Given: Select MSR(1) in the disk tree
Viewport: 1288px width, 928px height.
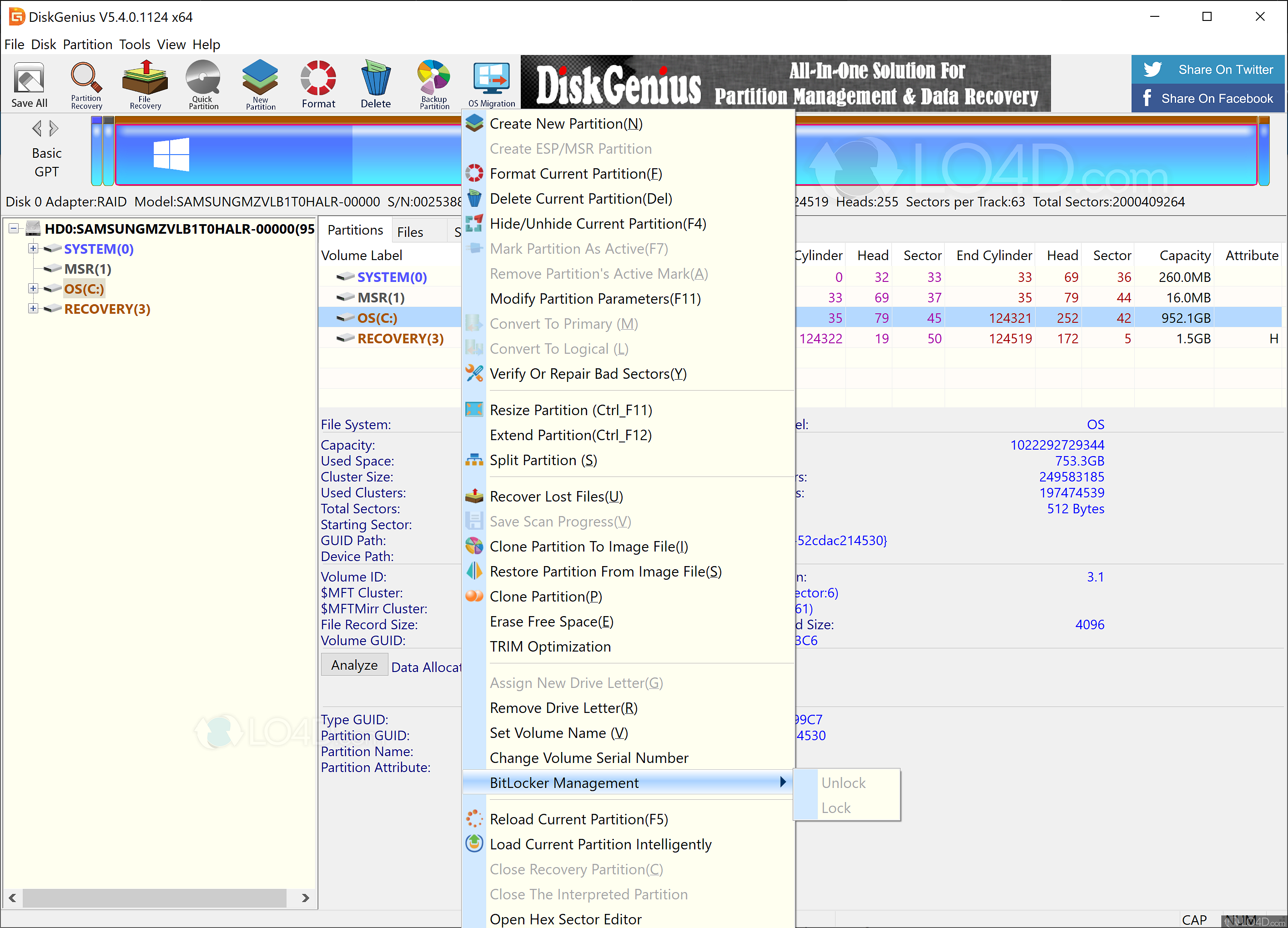Looking at the screenshot, I should click(87, 268).
